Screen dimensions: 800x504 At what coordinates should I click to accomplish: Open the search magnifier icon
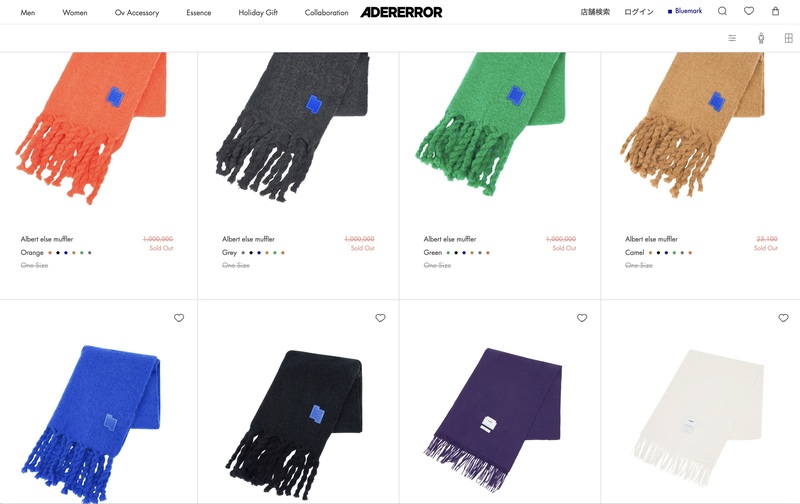[x=722, y=11]
